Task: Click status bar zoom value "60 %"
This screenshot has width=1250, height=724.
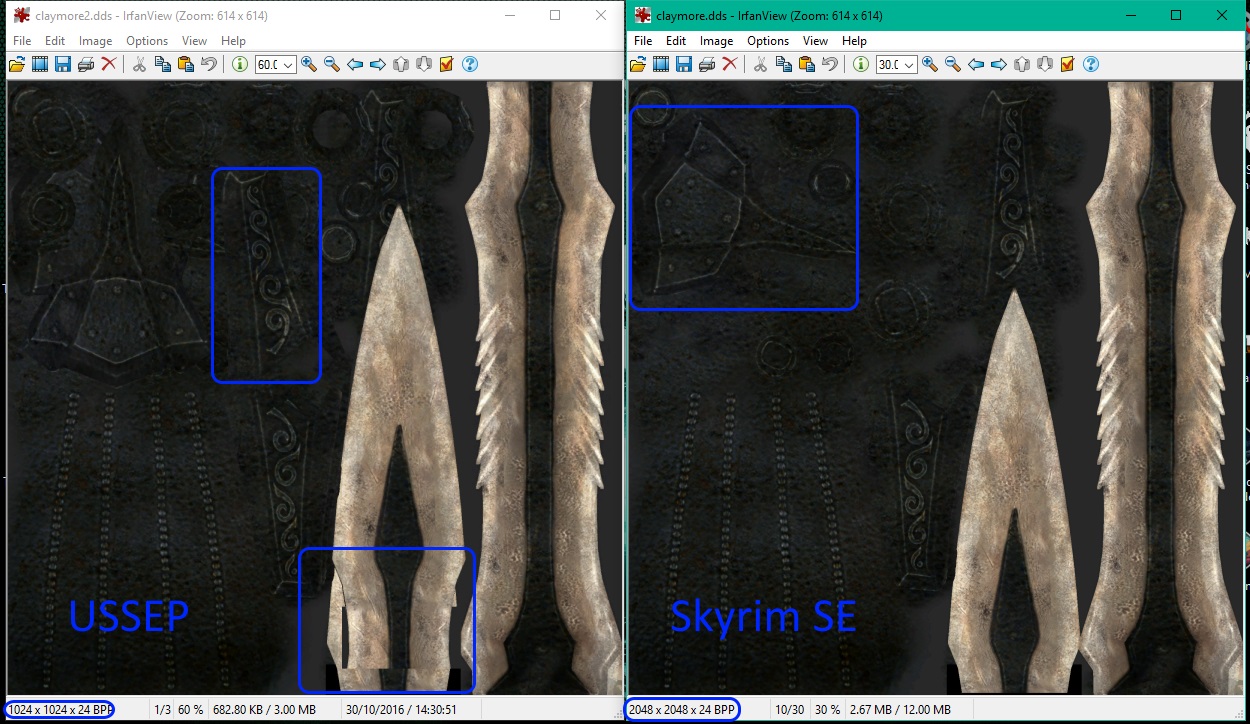Action: point(191,709)
